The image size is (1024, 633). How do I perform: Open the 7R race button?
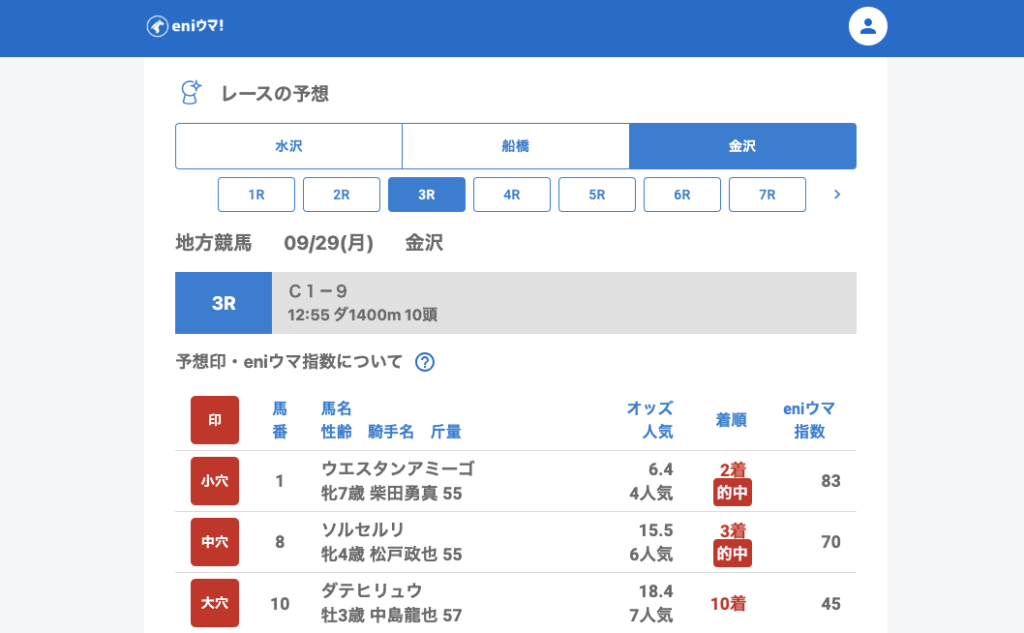(x=767, y=195)
